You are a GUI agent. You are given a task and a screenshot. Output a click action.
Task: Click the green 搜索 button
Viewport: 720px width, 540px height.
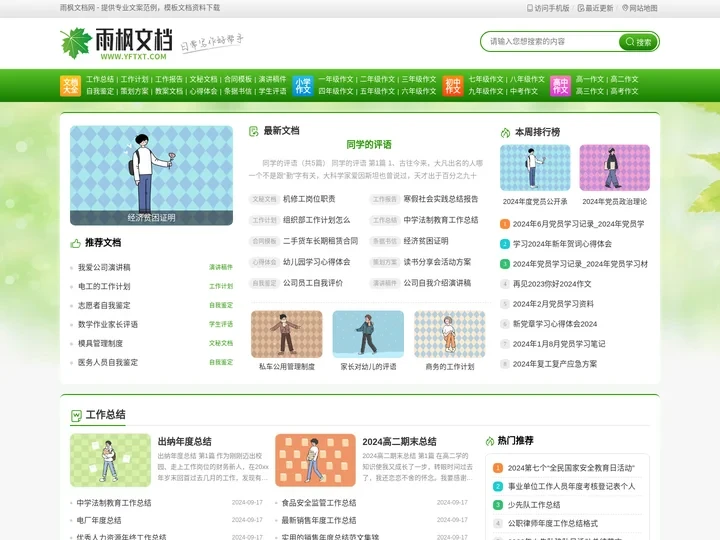coord(638,42)
